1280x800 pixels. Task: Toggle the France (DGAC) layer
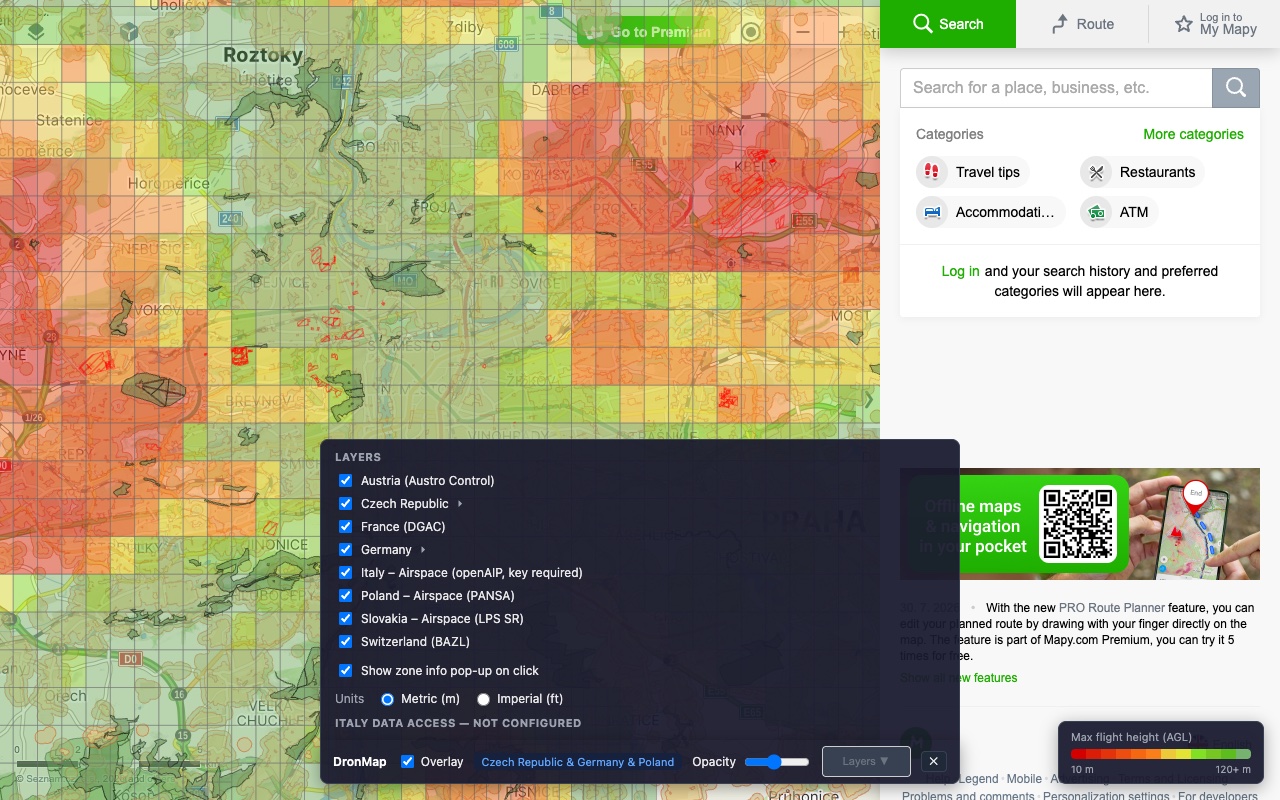coord(346,527)
